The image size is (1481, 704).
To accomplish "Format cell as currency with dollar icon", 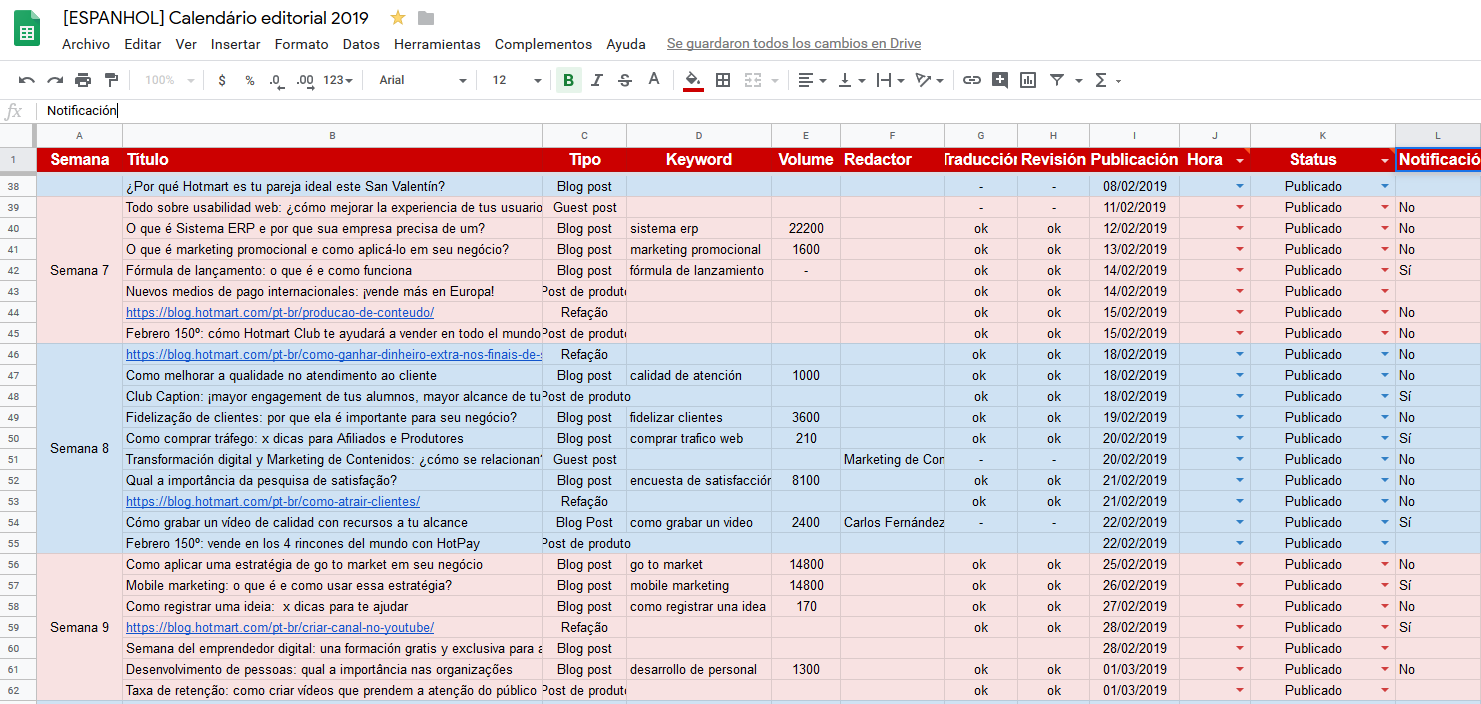I will (222, 80).
